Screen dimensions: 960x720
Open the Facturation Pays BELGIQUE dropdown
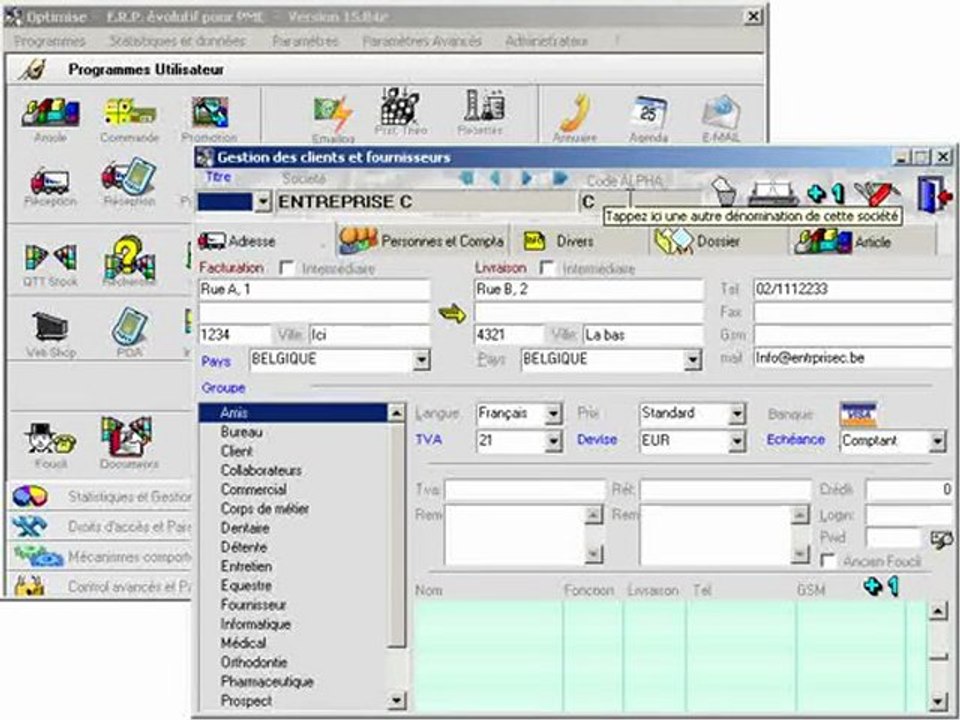point(421,360)
